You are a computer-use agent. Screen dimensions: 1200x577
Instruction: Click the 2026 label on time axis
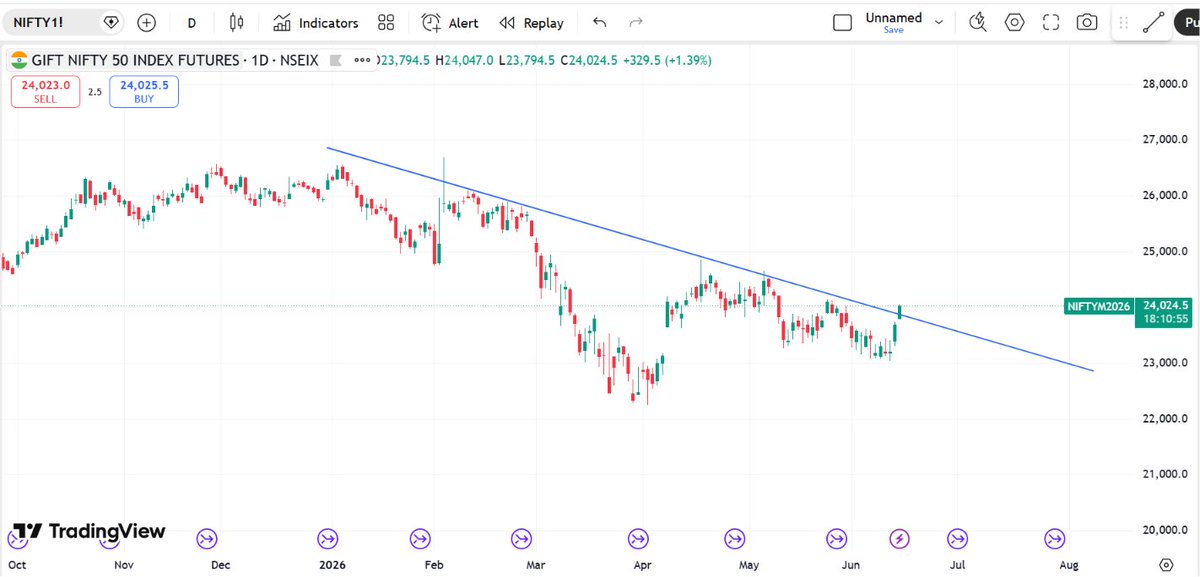pos(332,565)
